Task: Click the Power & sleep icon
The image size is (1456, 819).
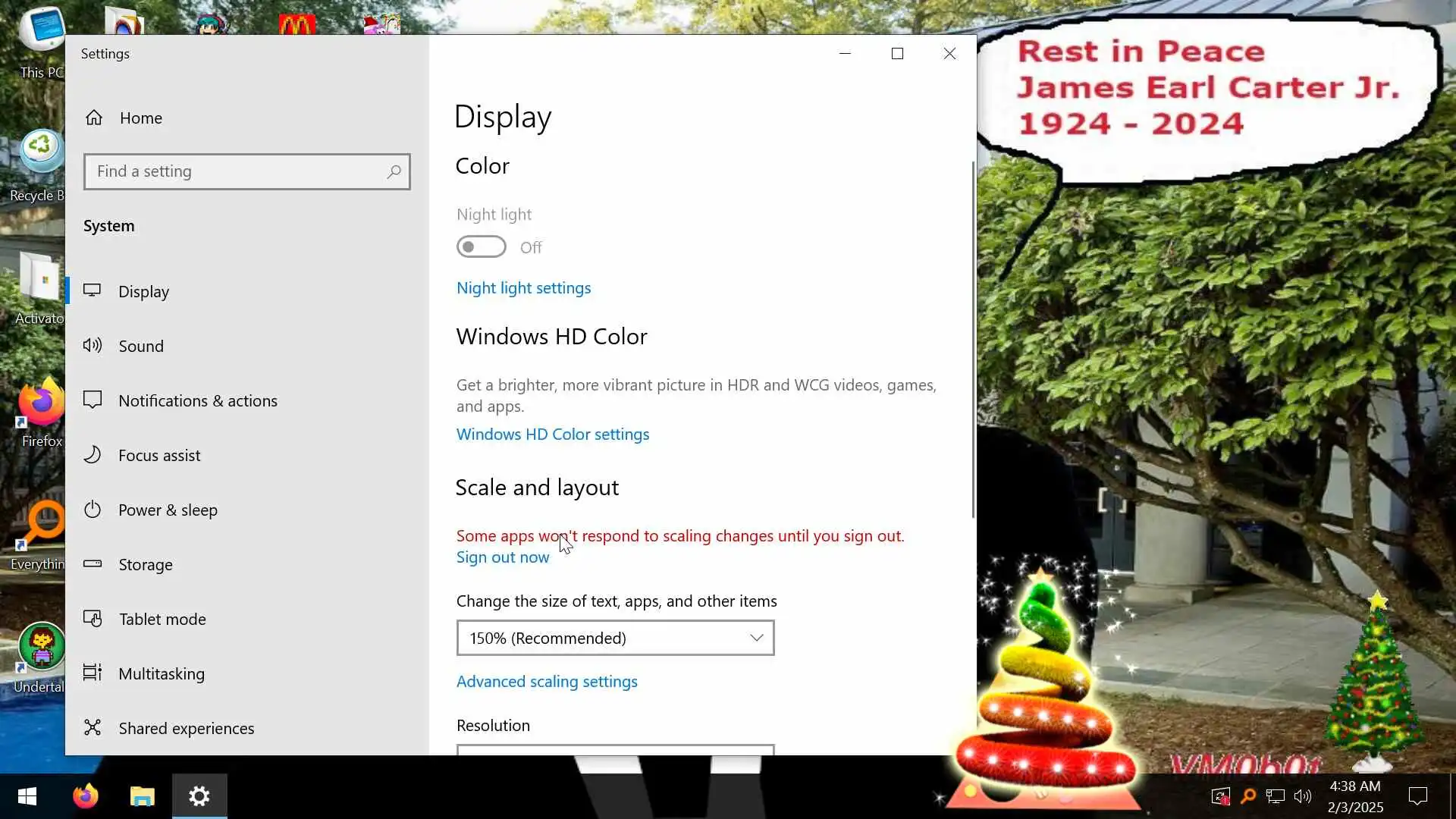Action: click(93, 510)
